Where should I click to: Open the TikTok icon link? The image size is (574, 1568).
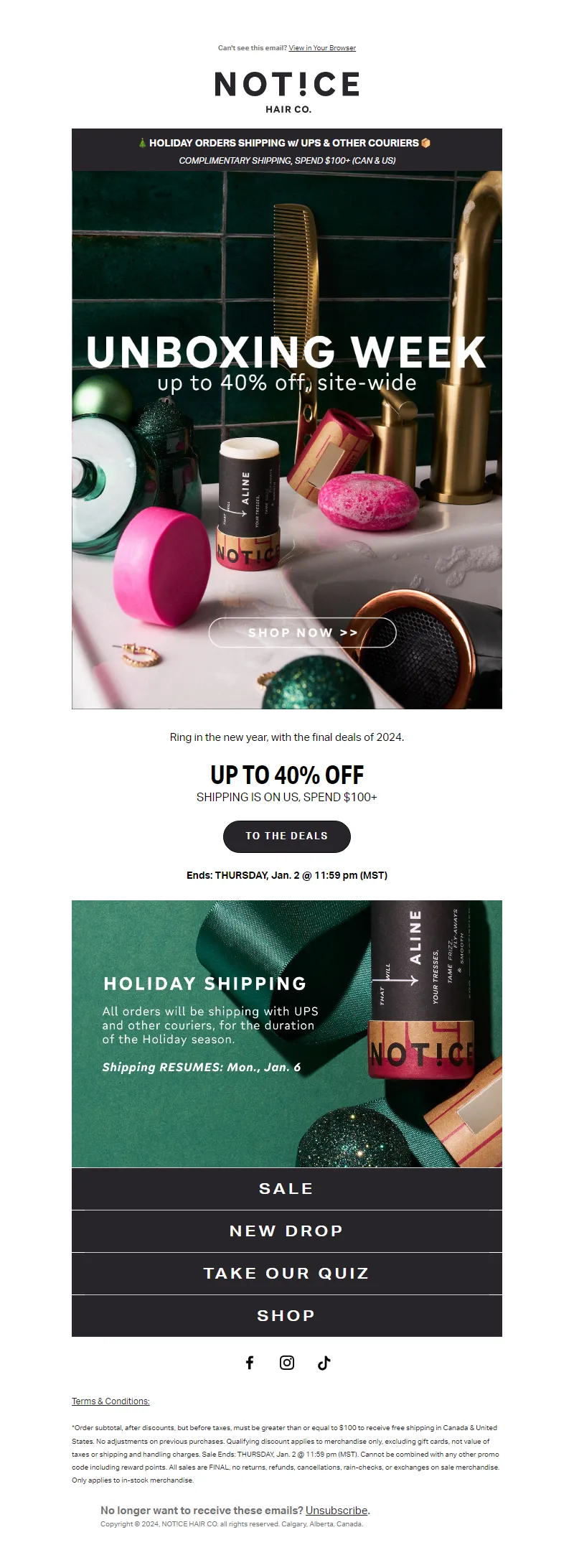pos(324,1363)
